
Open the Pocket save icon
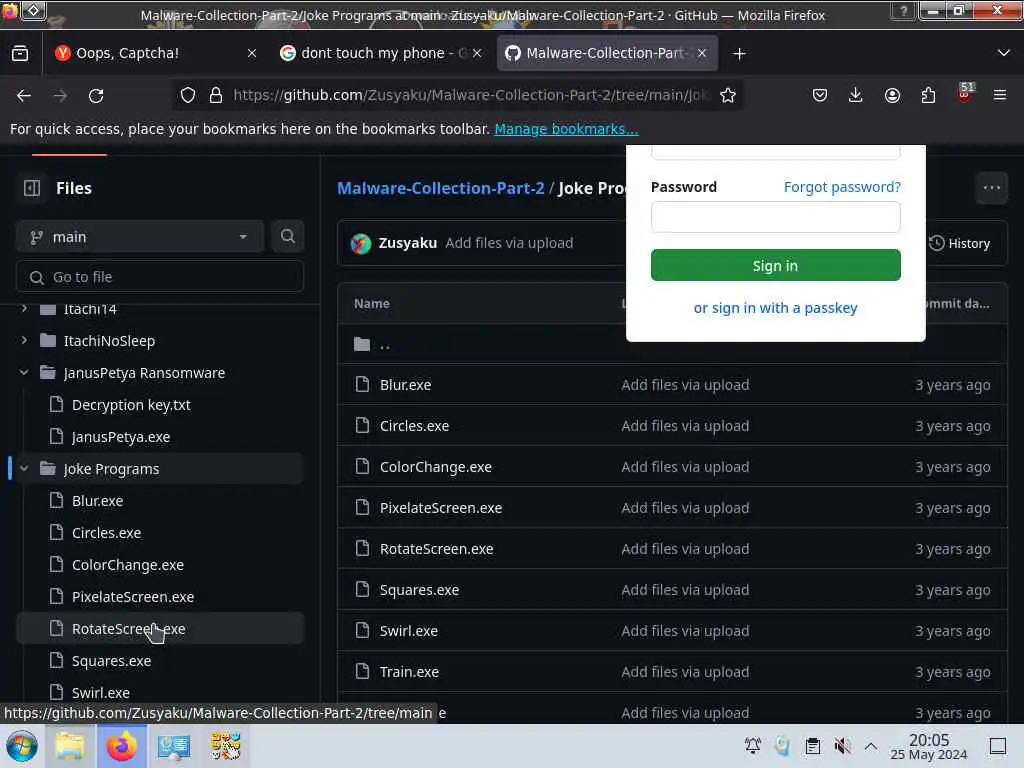820,95
